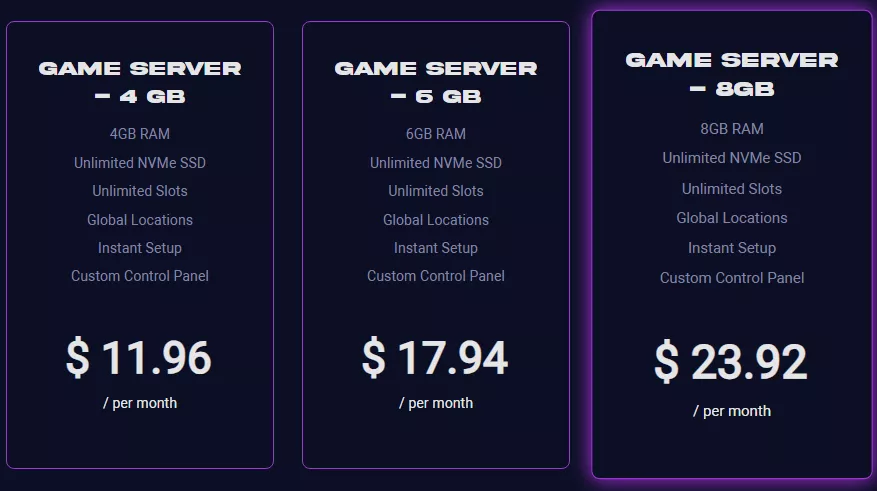Click per month label under $ 23.92
877x491 pixels.
[732, 411]
